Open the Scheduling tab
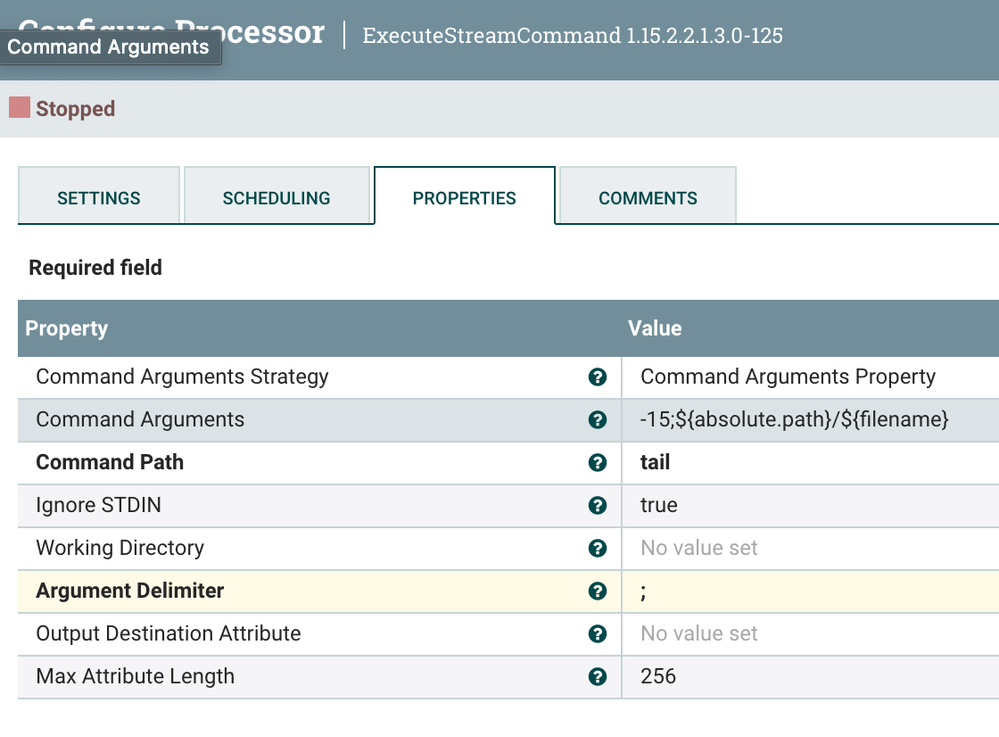 pos(277,196)
